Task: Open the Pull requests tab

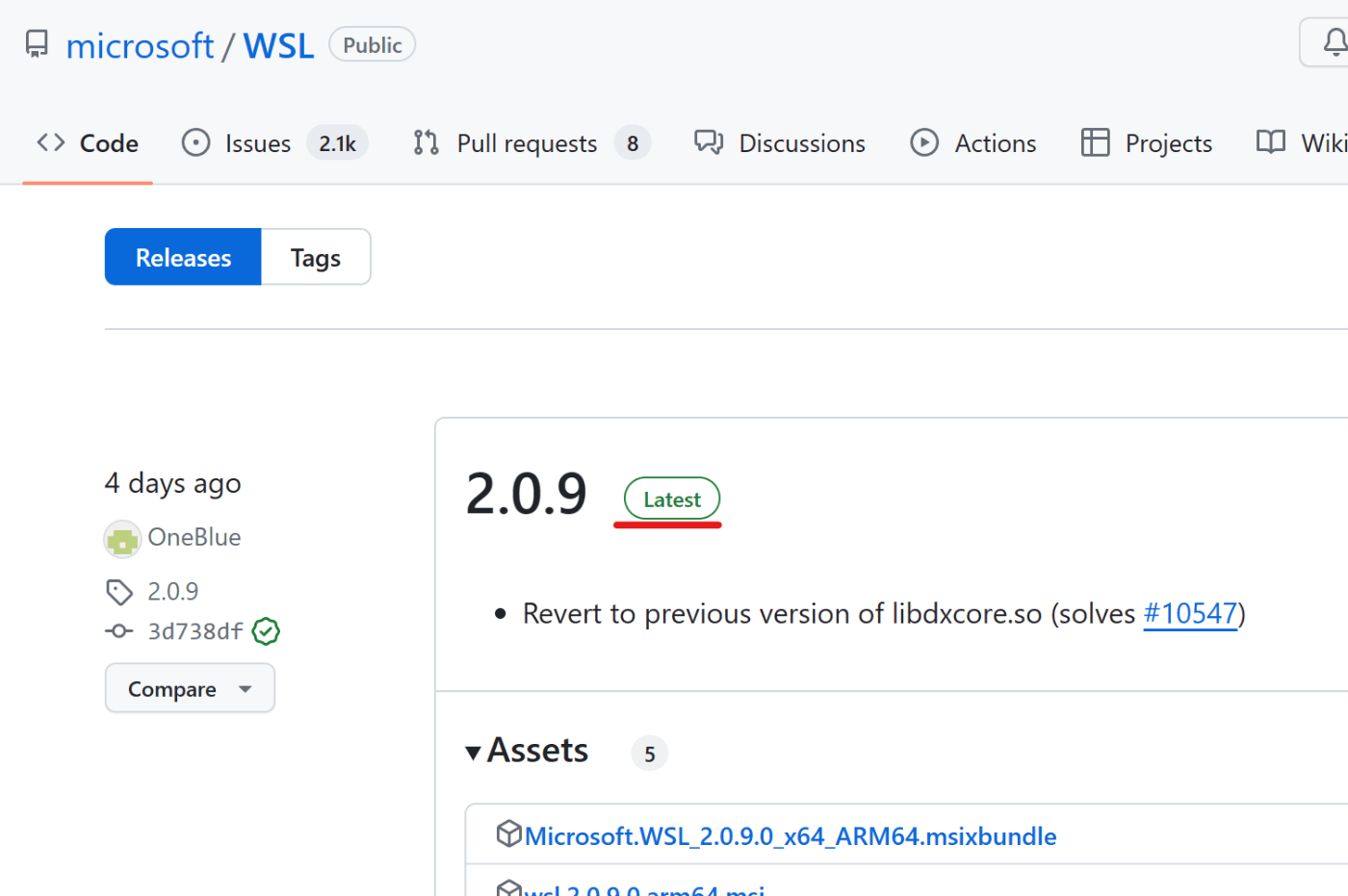Action: tap(531, 143)
